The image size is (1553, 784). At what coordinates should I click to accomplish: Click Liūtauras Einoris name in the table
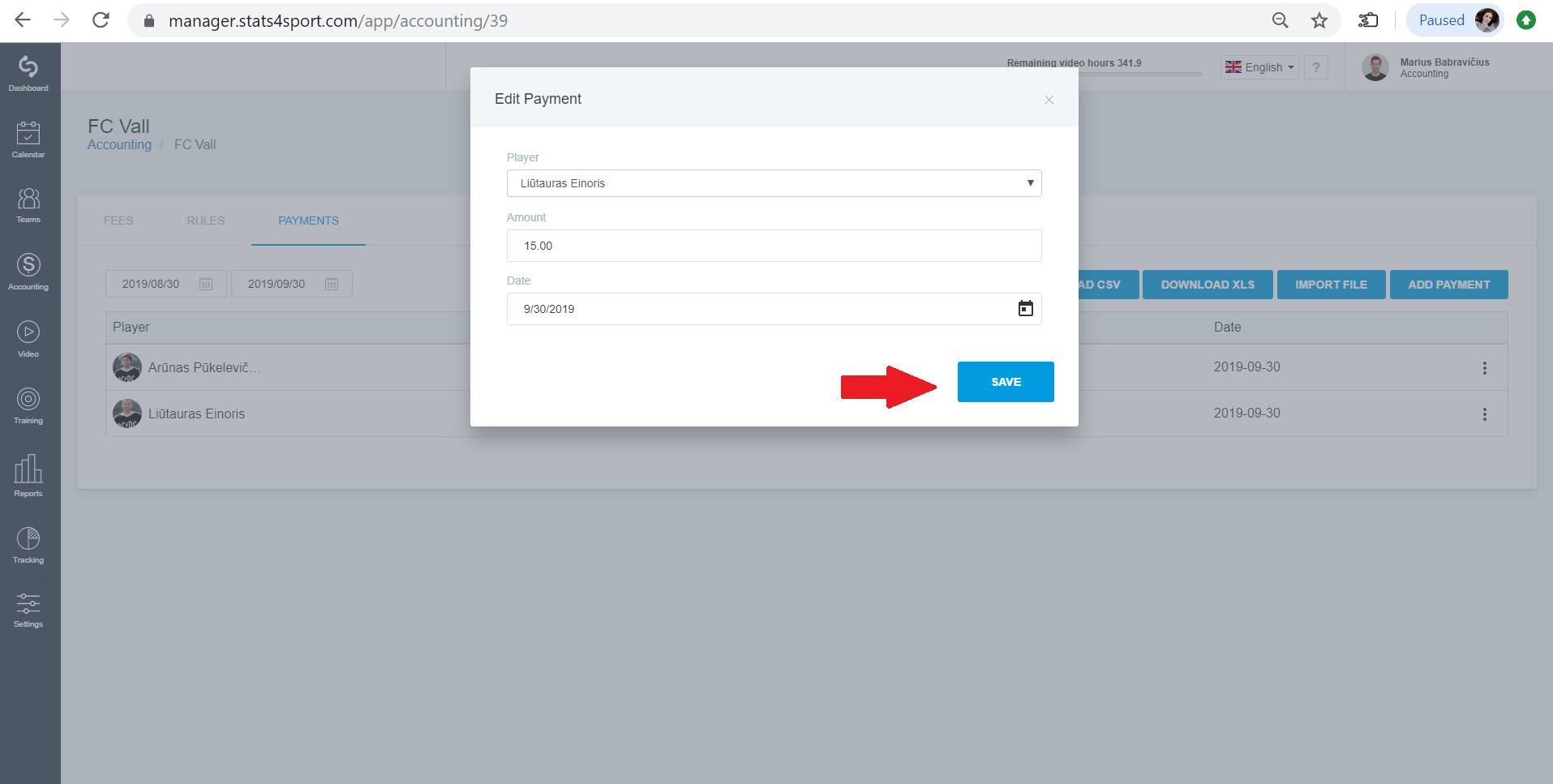point(196,413)
